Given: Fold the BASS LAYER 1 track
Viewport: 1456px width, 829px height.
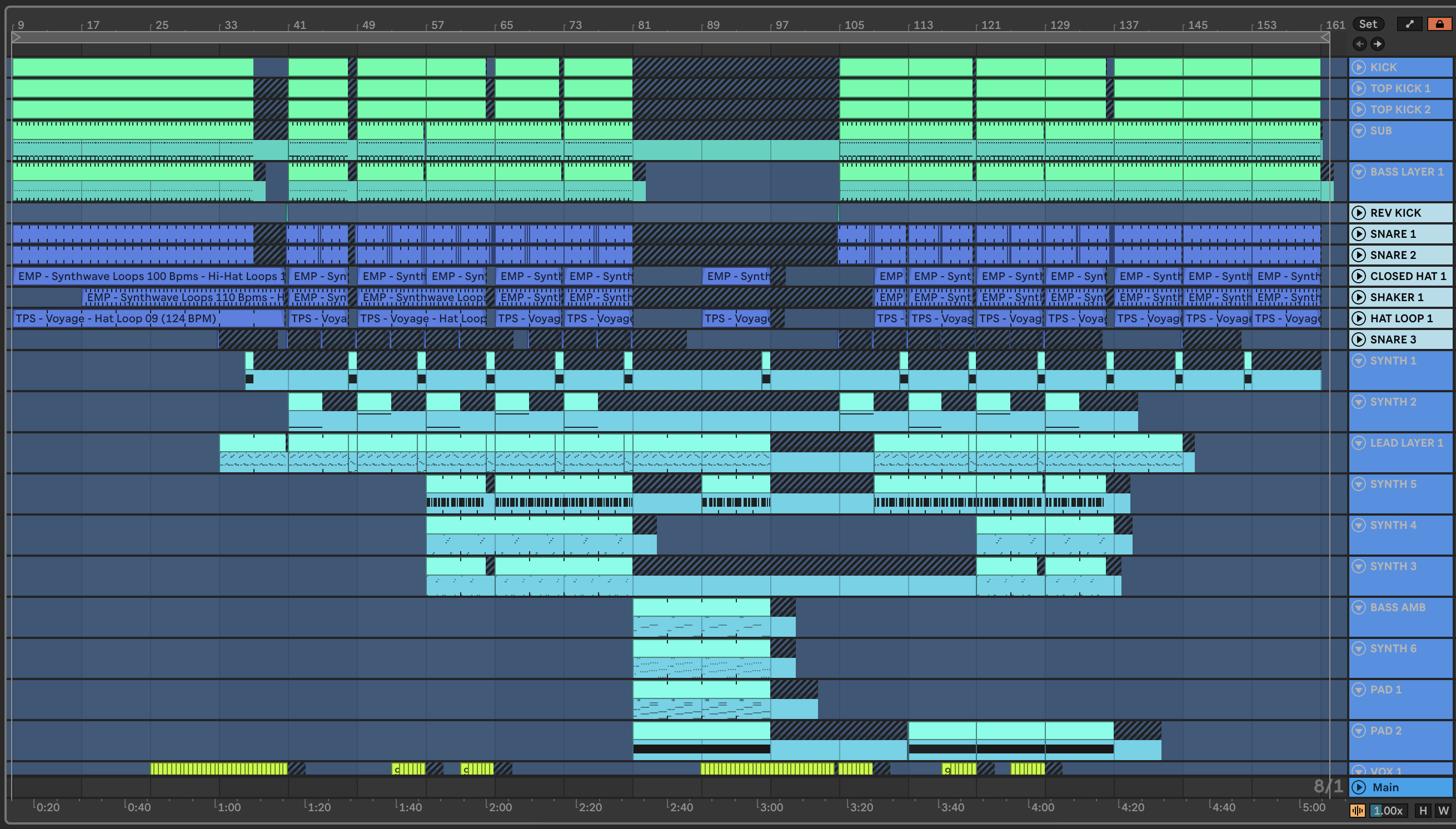Looking at the screenshot, I should tap(1359, 171).
